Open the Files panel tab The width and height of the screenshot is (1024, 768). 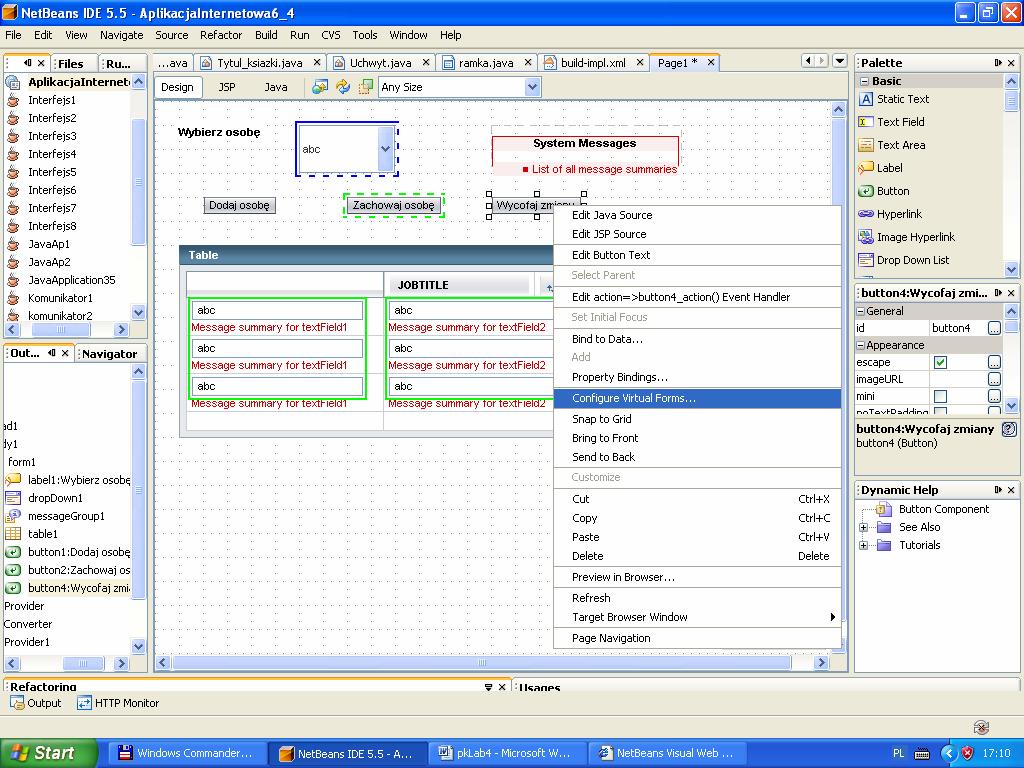pyautogui.click(x=71, y=64)
